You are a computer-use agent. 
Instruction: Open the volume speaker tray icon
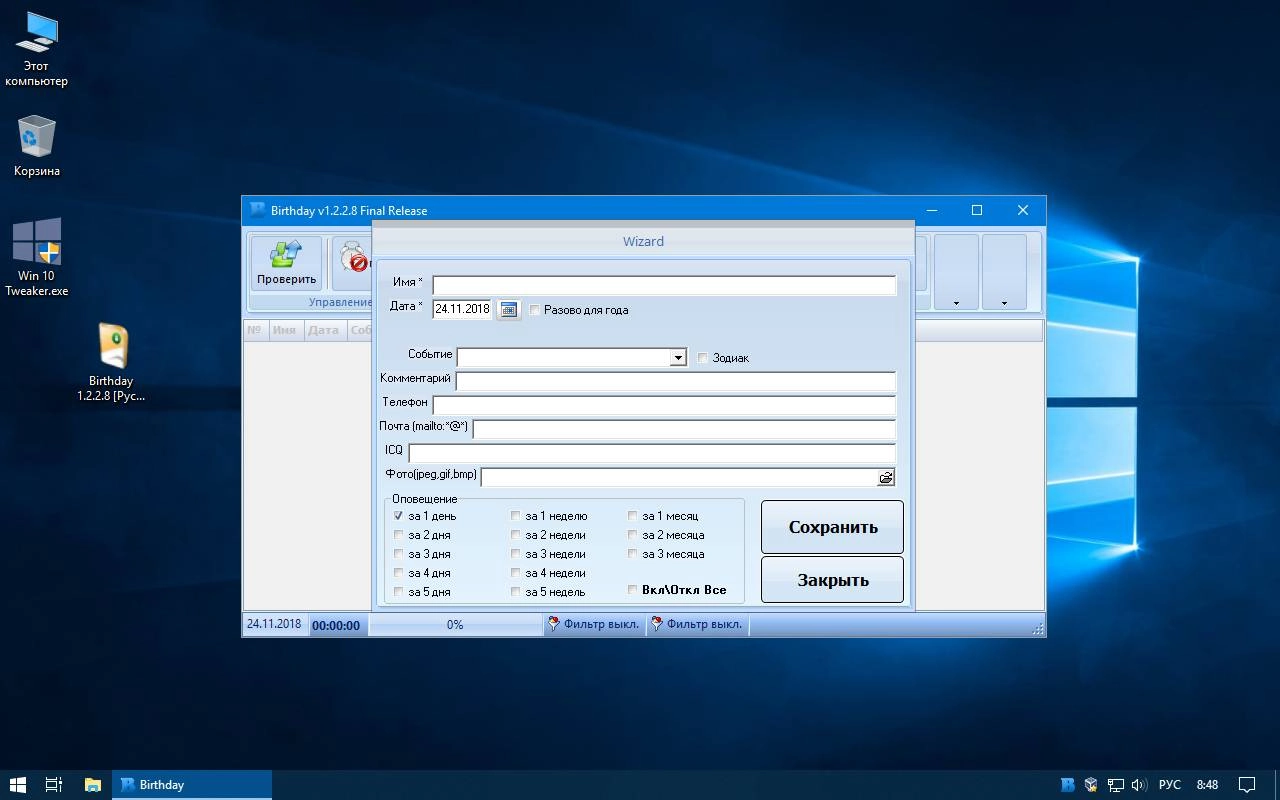1138,785
